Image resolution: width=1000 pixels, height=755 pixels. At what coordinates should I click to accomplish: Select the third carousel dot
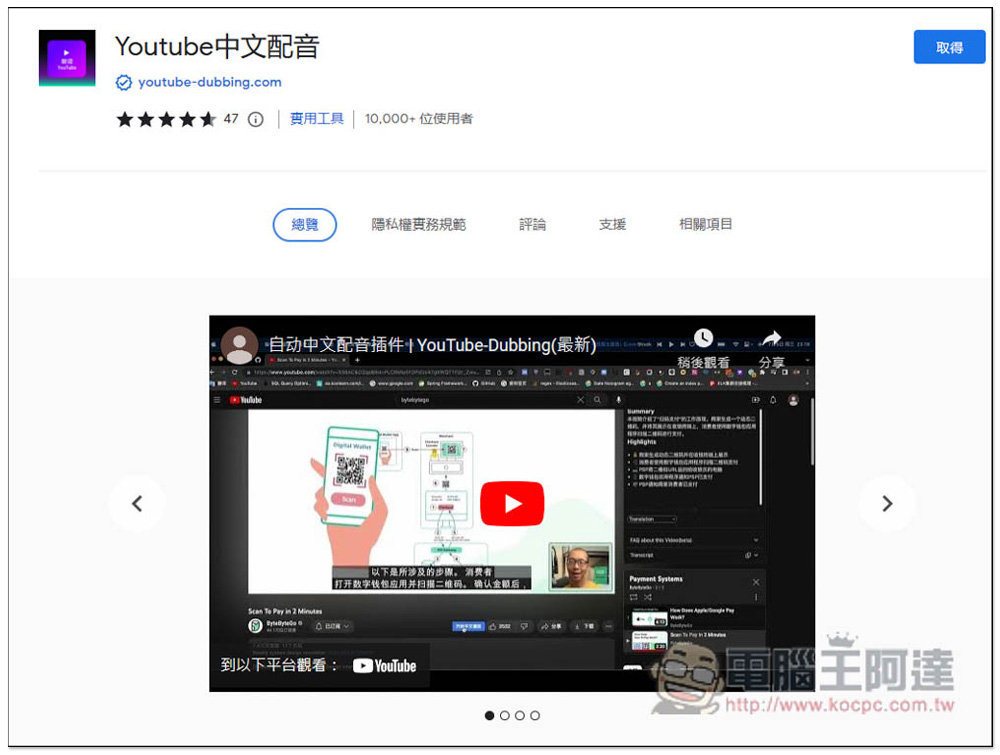[x=520, y=715]
